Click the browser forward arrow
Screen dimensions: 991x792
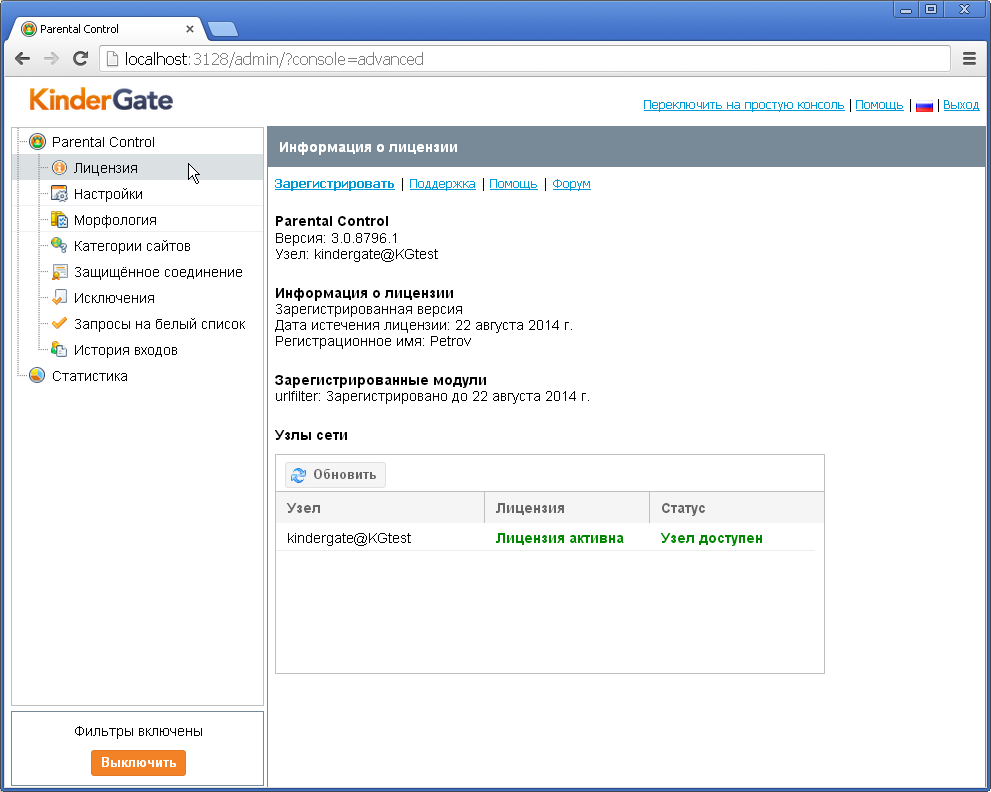pyautogui.click(x=51, y=59)
